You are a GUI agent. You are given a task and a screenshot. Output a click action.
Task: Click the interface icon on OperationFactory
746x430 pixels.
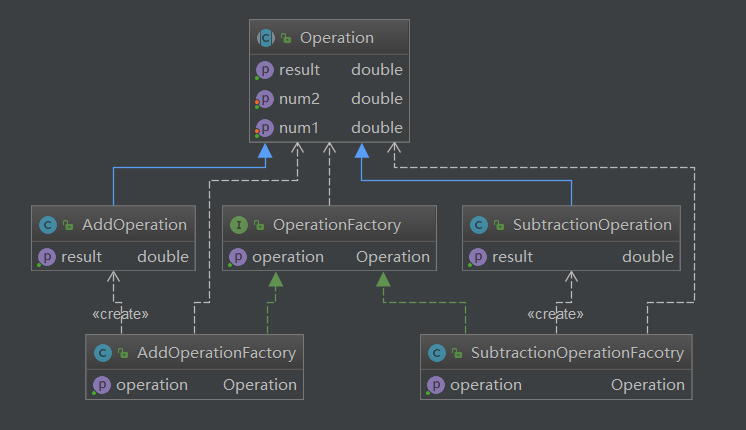[238, 225]
